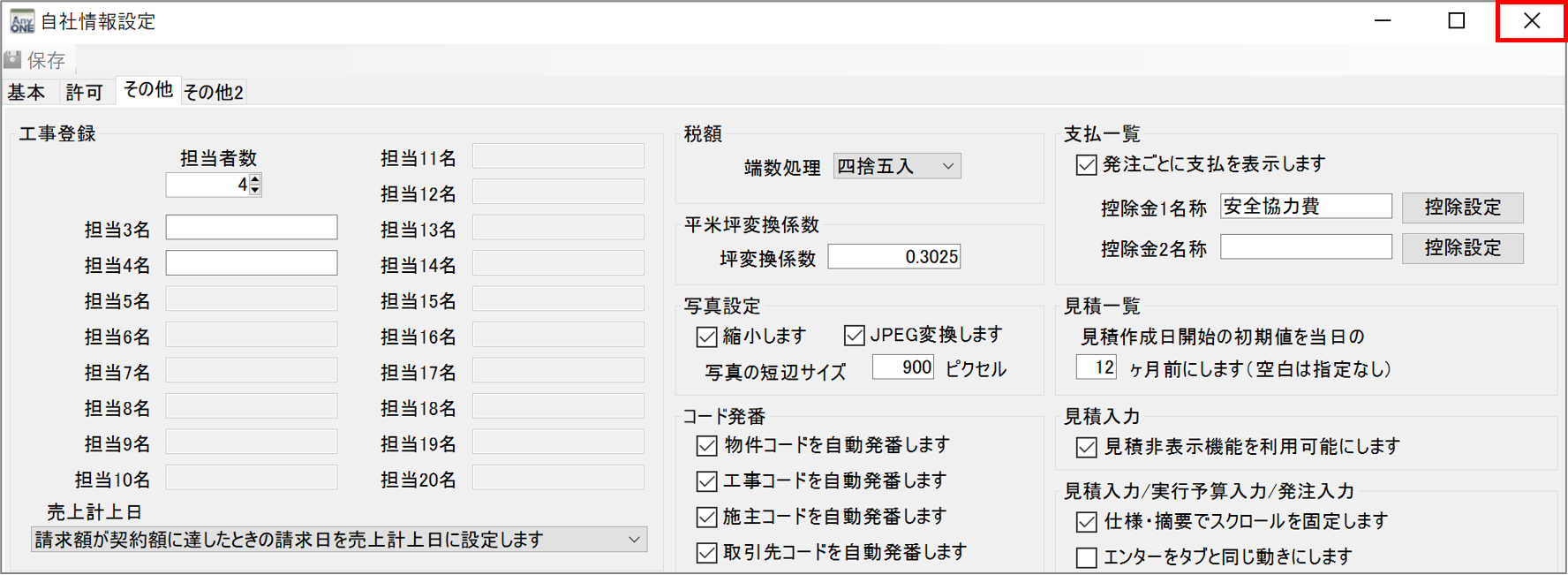Enable エンターをタブと同じ動きにします checkbox
The height and width of the screenshot is (575, 1568).
tap(1087, 557)
